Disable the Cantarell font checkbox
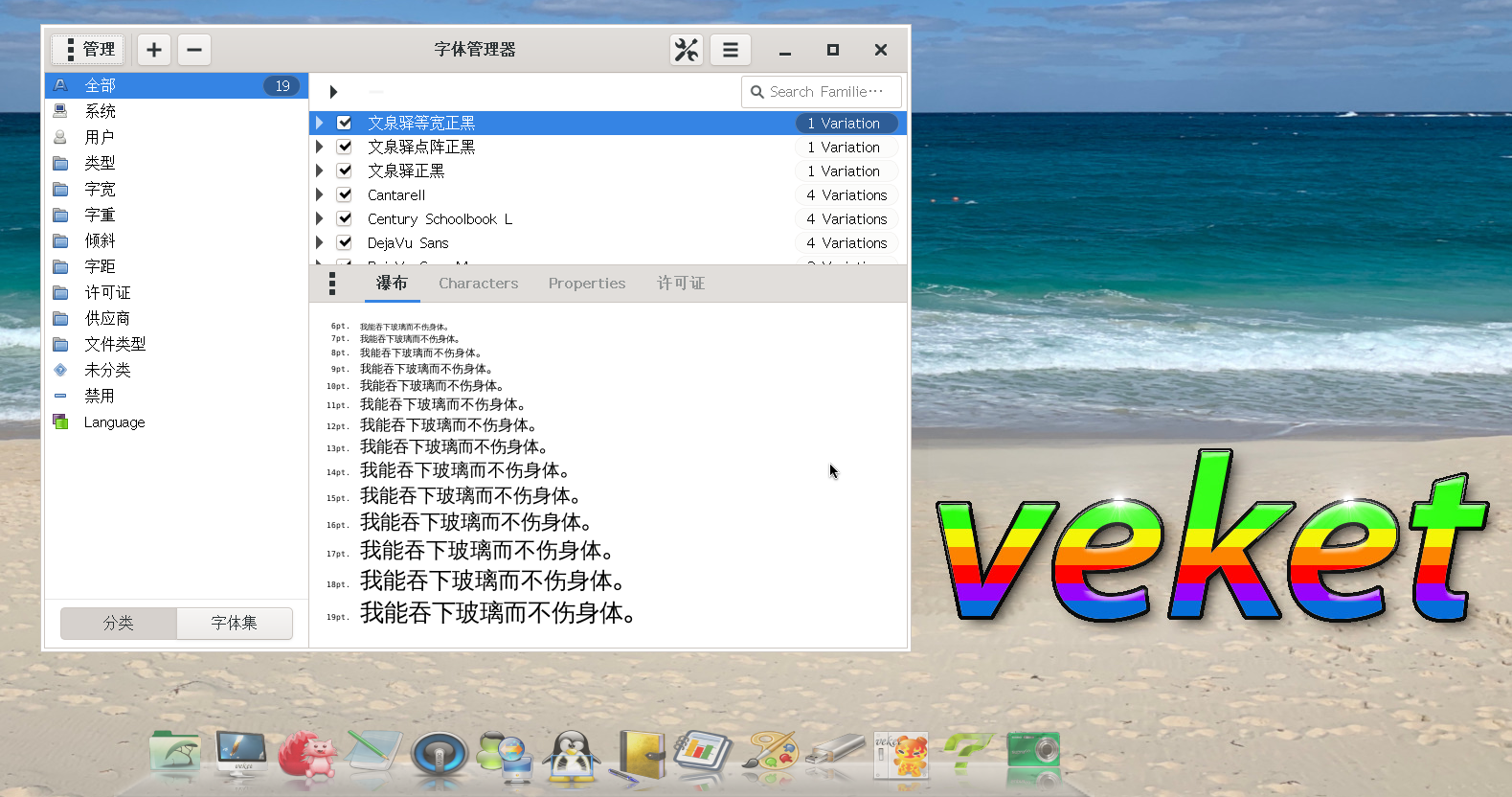The height and width of the screenshot is (797, 1512). point(344,194)
